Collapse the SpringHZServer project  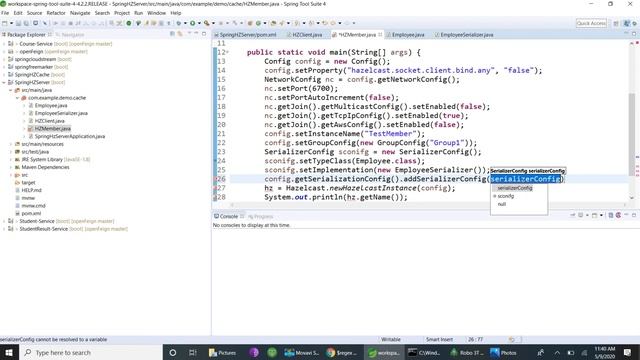pyautogui.click(x=4, y=82)
